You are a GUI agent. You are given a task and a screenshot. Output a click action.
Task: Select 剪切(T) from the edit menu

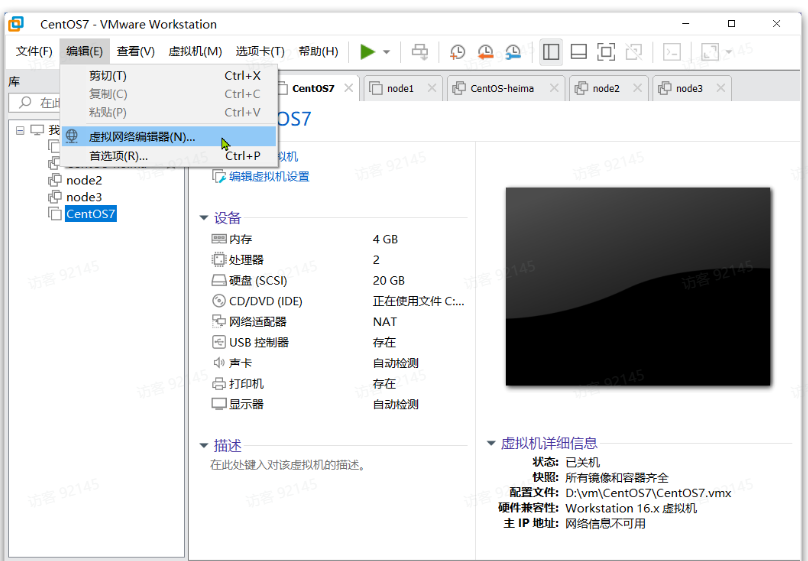[x=169, y=76]
